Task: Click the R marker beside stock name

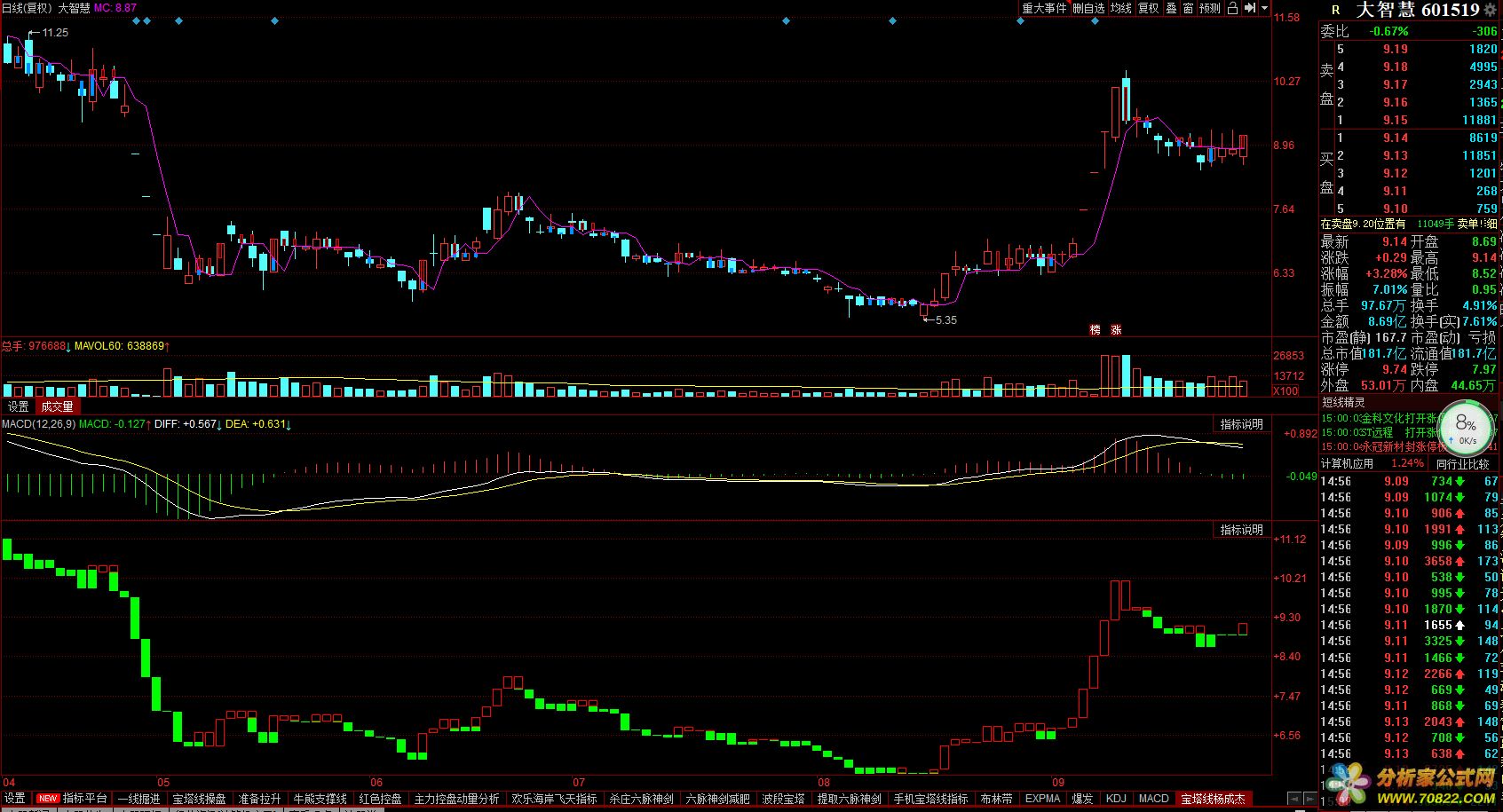Action: (1335, 11)
